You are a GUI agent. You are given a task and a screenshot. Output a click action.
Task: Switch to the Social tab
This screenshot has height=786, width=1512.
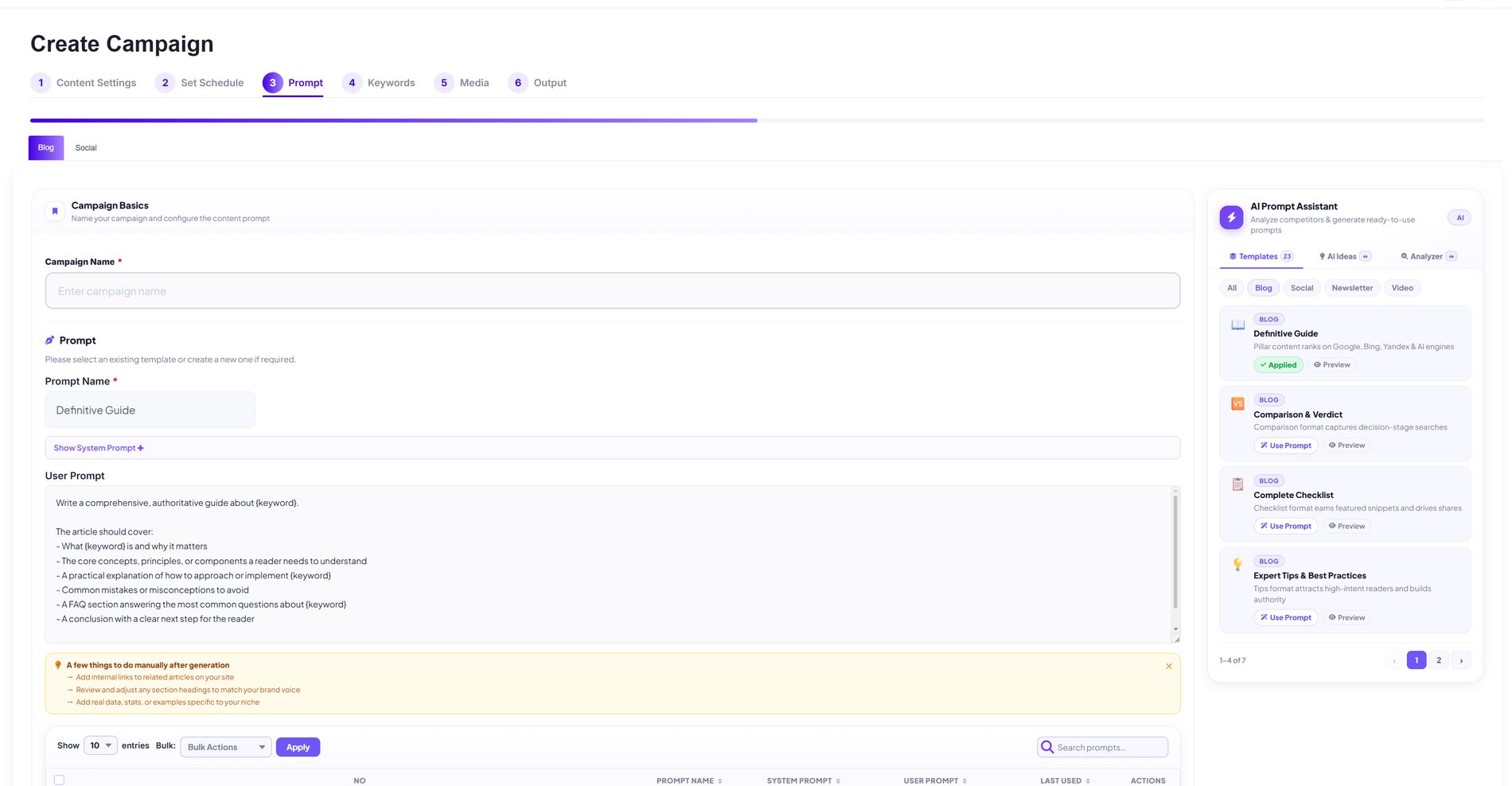pyautogui.click(x=86, y=148)
